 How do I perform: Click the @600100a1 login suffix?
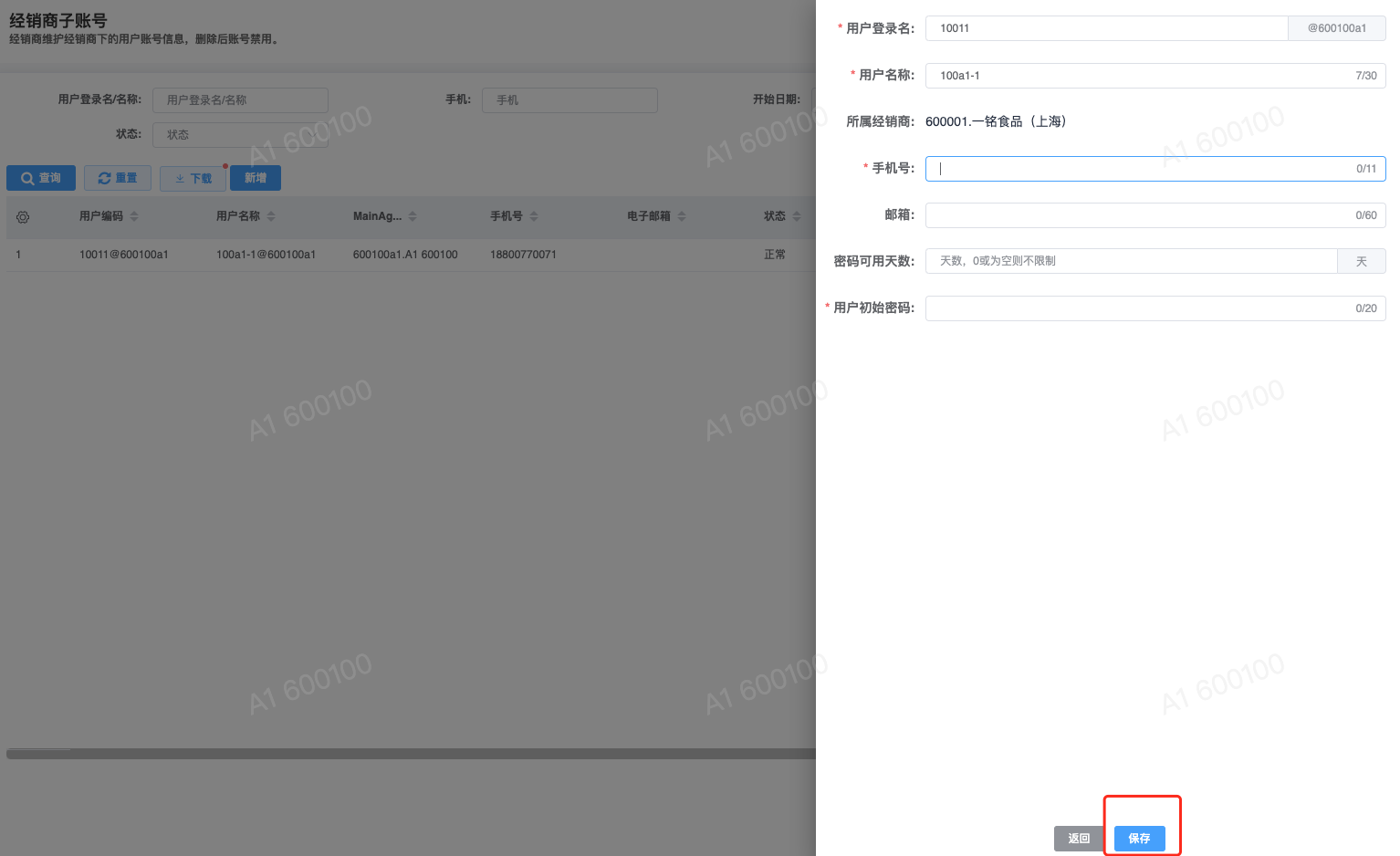point(1337,28)
